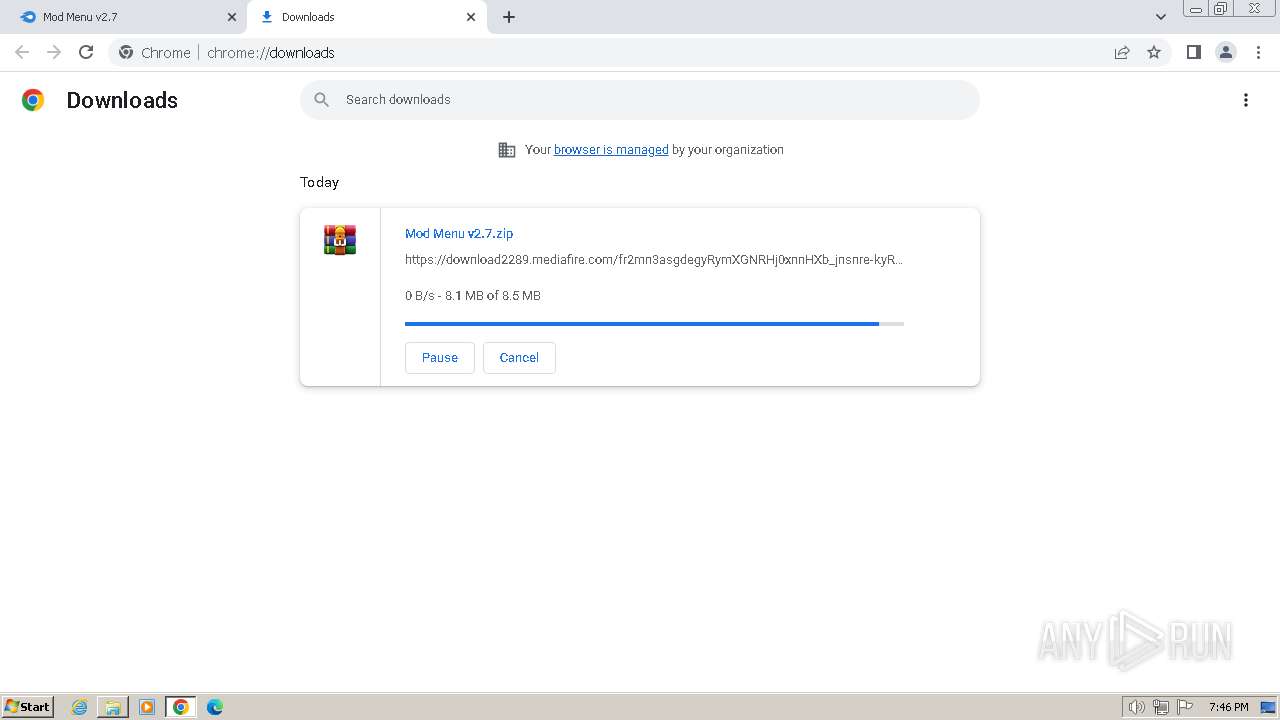Expand the tab search chevron
Viewport: 1280px width, 720px height.
[1161, 17]
